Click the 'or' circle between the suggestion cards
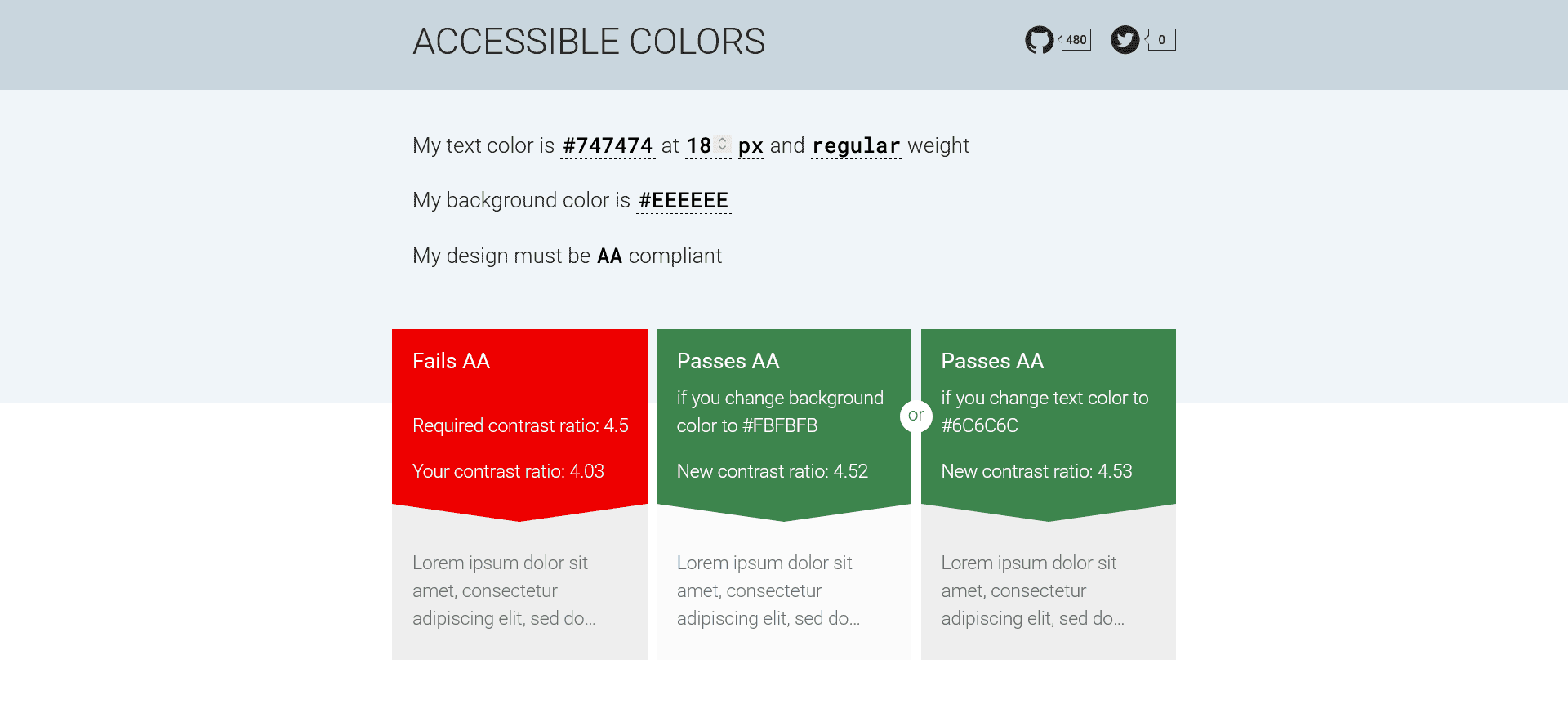1568x717 pixels. pyautogui.click(x=916, y=416)
